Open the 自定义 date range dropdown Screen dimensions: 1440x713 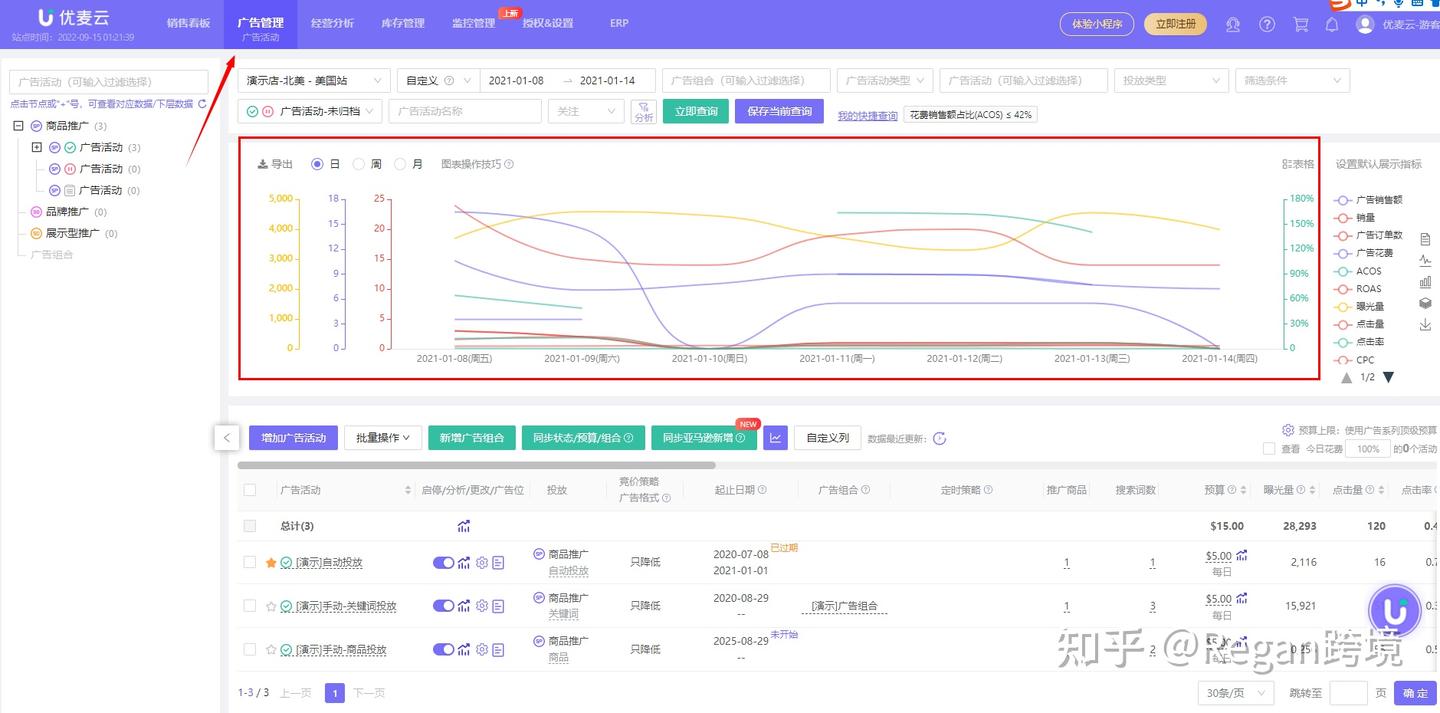click(438, 80)
